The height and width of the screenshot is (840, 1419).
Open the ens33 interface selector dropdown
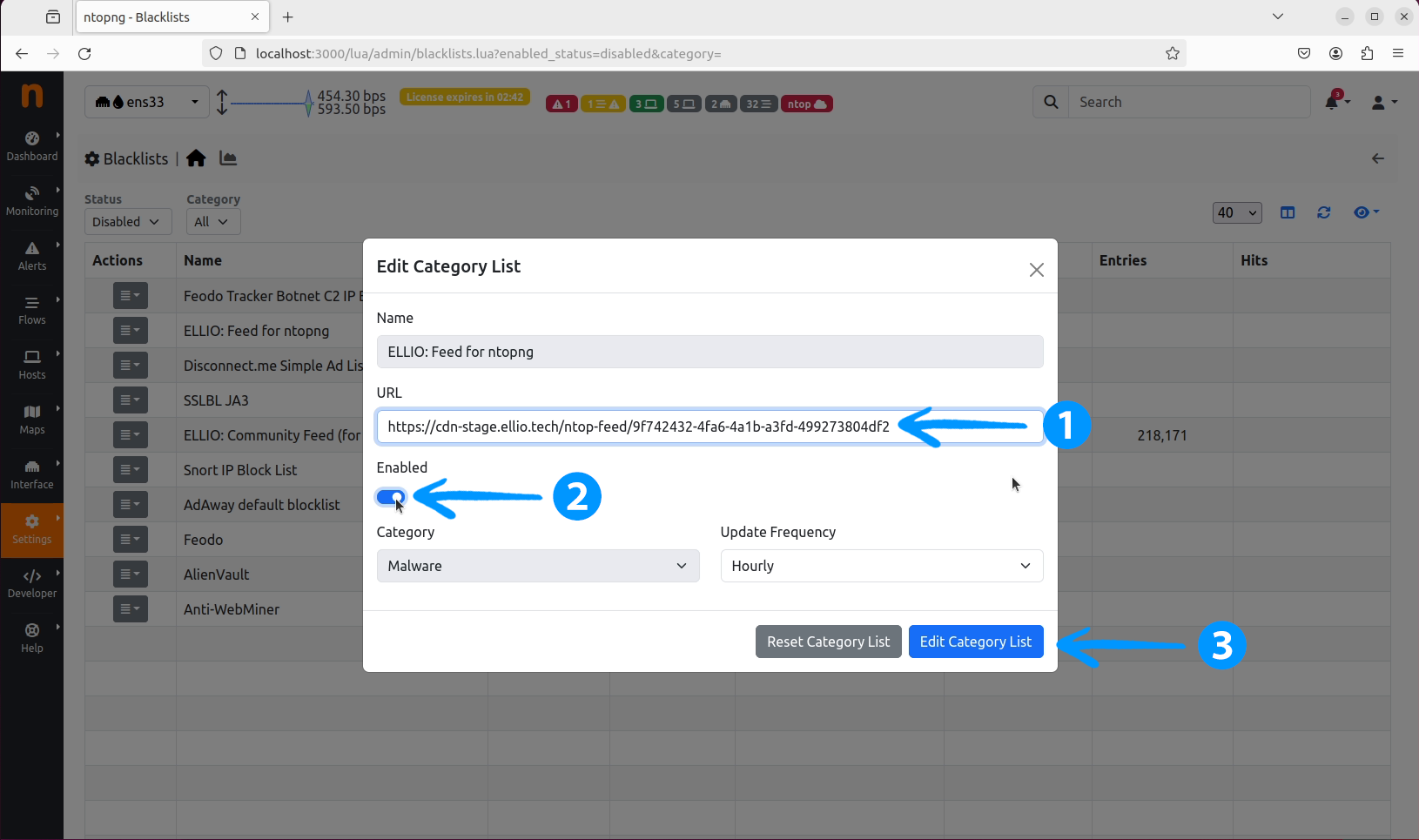[x=146, y=102]
